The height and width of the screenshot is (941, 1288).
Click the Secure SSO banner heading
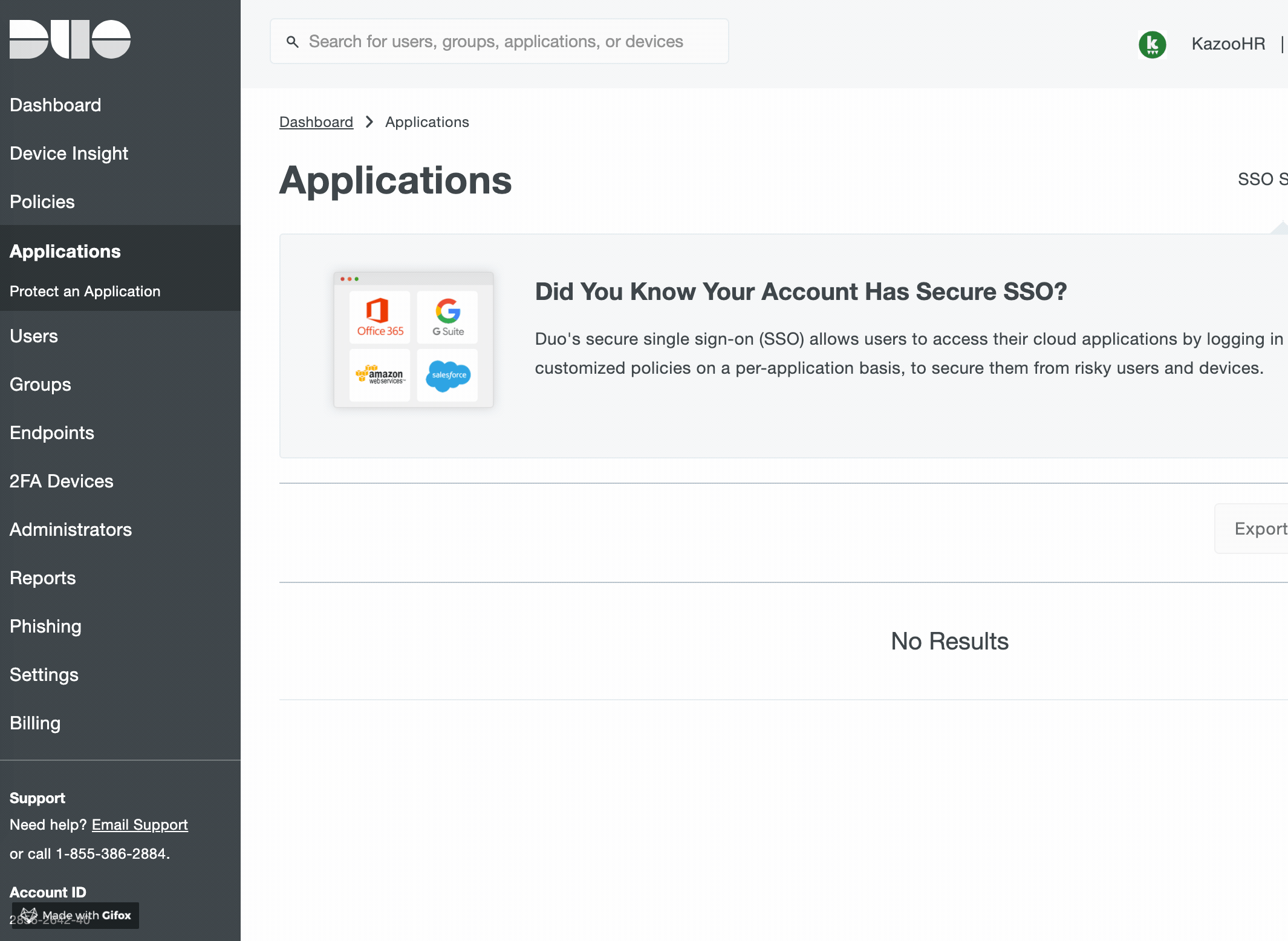[801, 291]
